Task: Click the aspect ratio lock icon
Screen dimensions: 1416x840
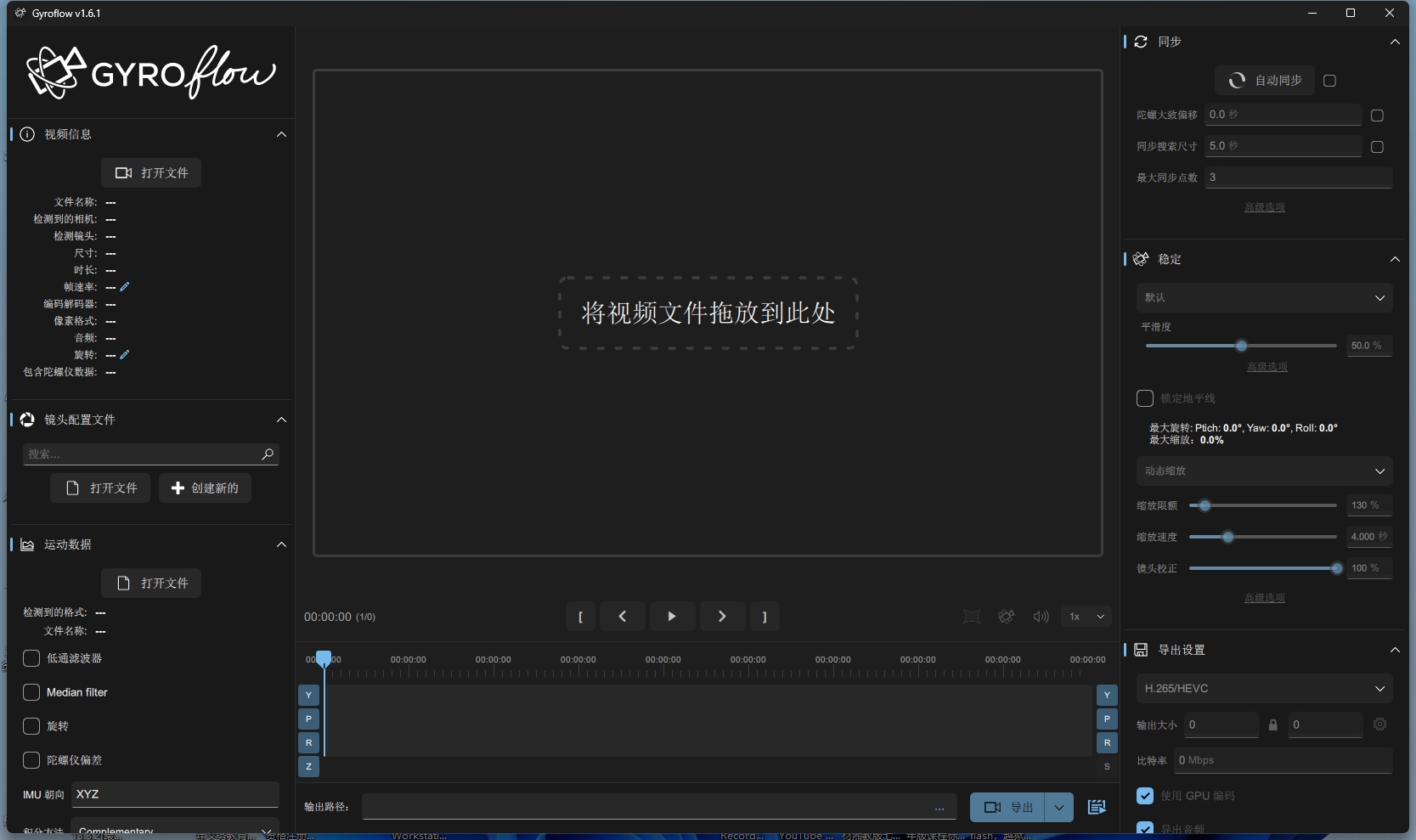Action: coord(1273,724)
